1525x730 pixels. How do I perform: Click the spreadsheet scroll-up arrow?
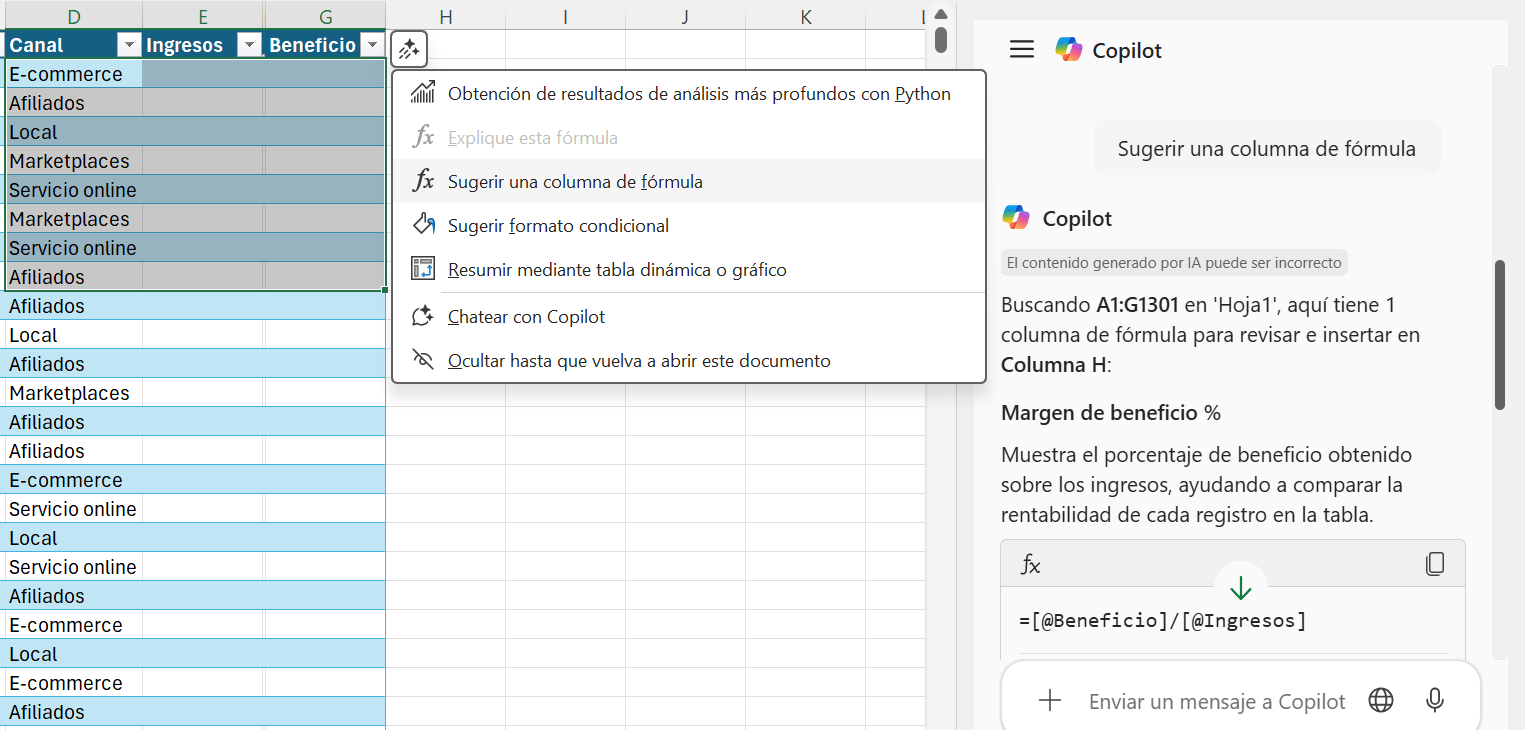940,14
